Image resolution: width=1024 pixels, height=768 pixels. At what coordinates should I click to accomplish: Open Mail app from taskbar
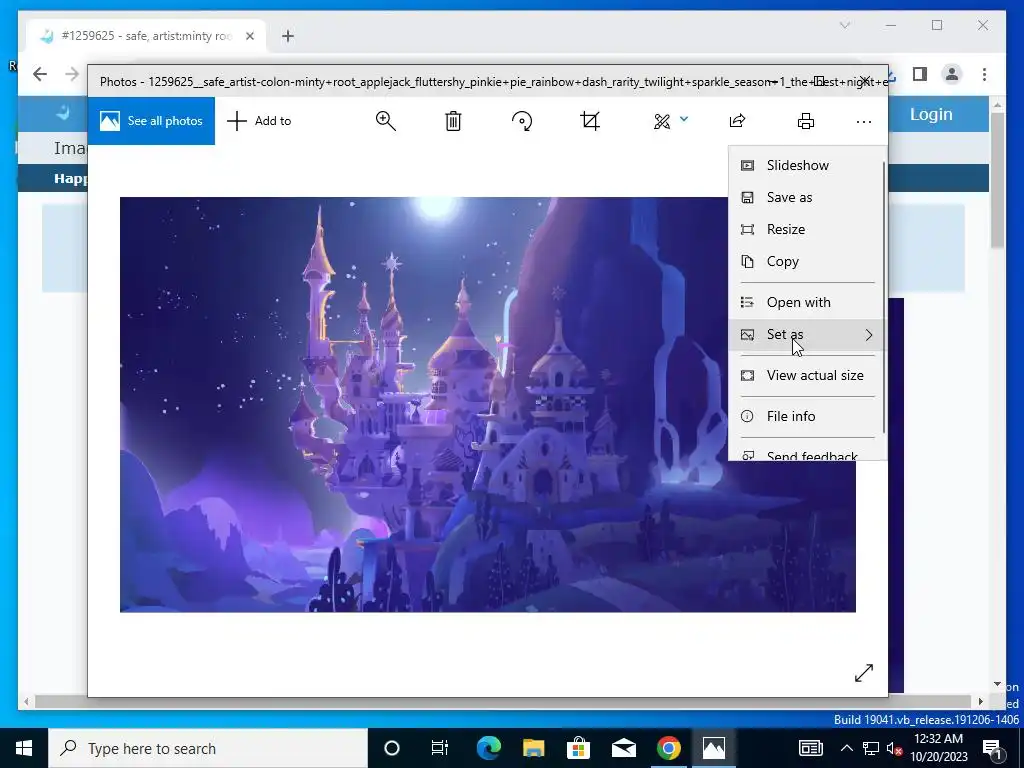624,748
